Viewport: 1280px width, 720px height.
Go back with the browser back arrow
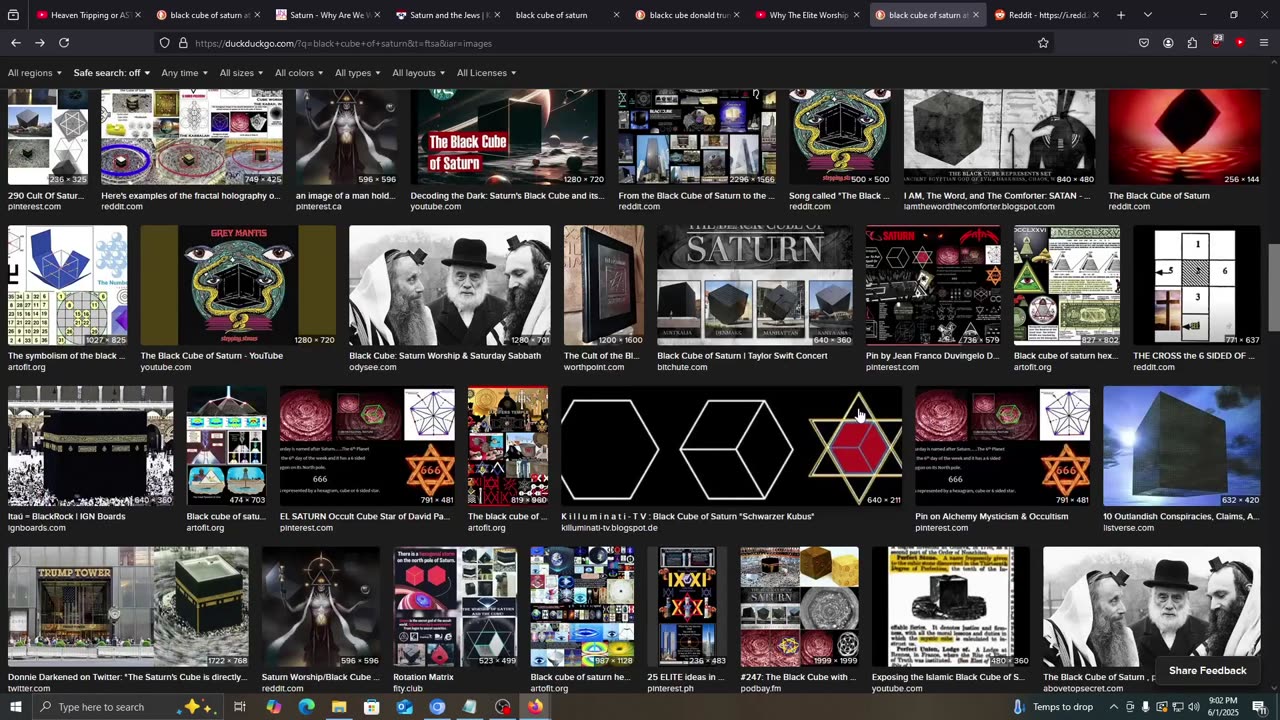[16, 43]
